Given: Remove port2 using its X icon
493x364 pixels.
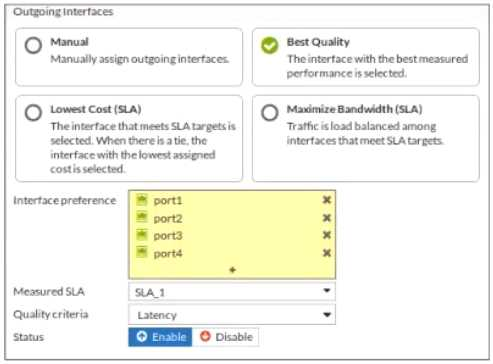Looking at the screenshot, I should 327,218.
